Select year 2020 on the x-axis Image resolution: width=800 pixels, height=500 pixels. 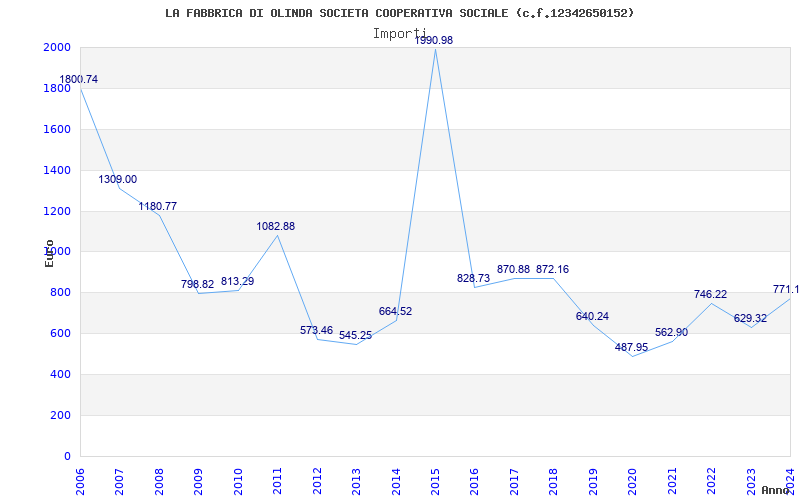(x=633, y=482)
